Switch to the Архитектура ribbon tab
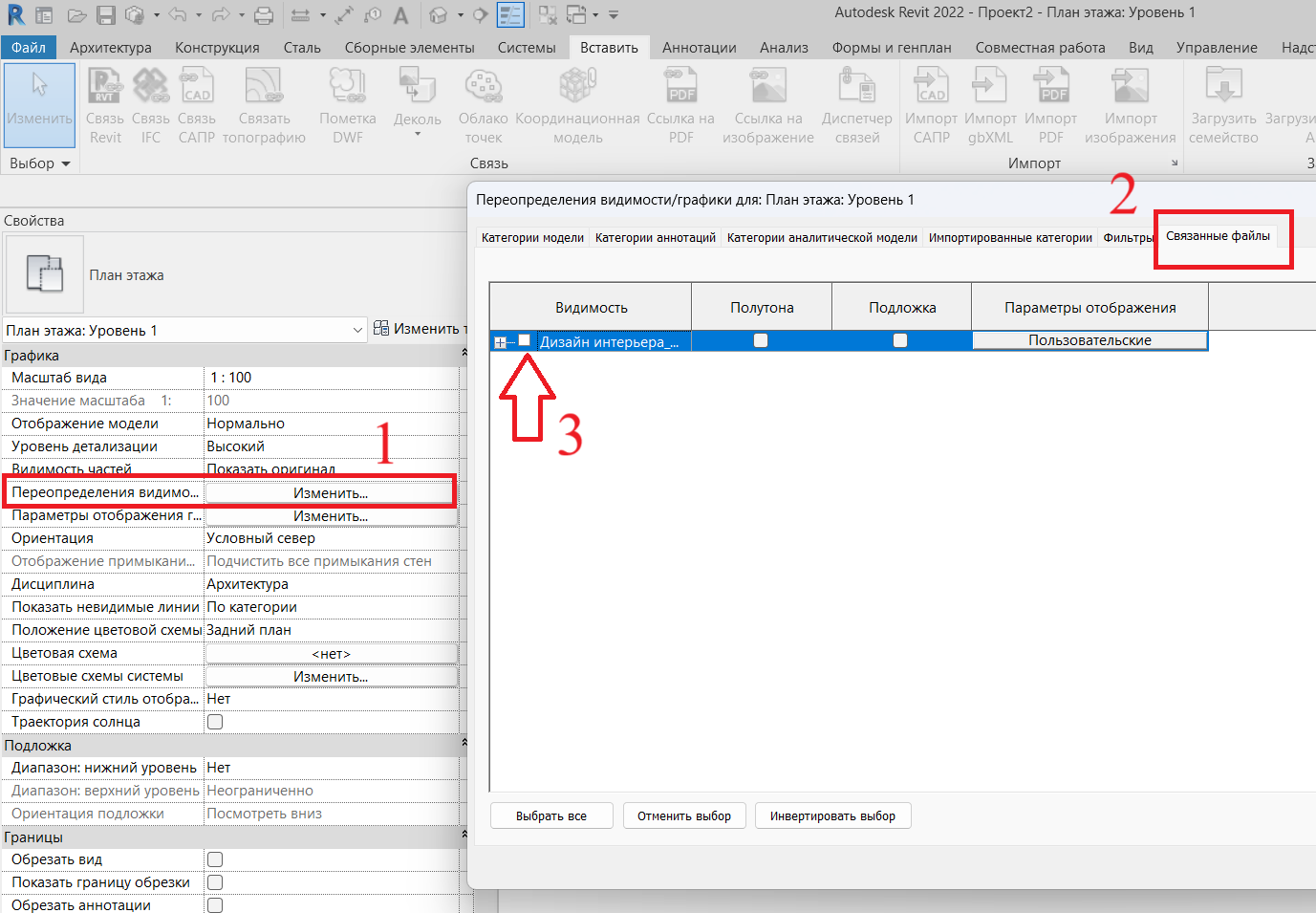 click(x=111, y=48)
